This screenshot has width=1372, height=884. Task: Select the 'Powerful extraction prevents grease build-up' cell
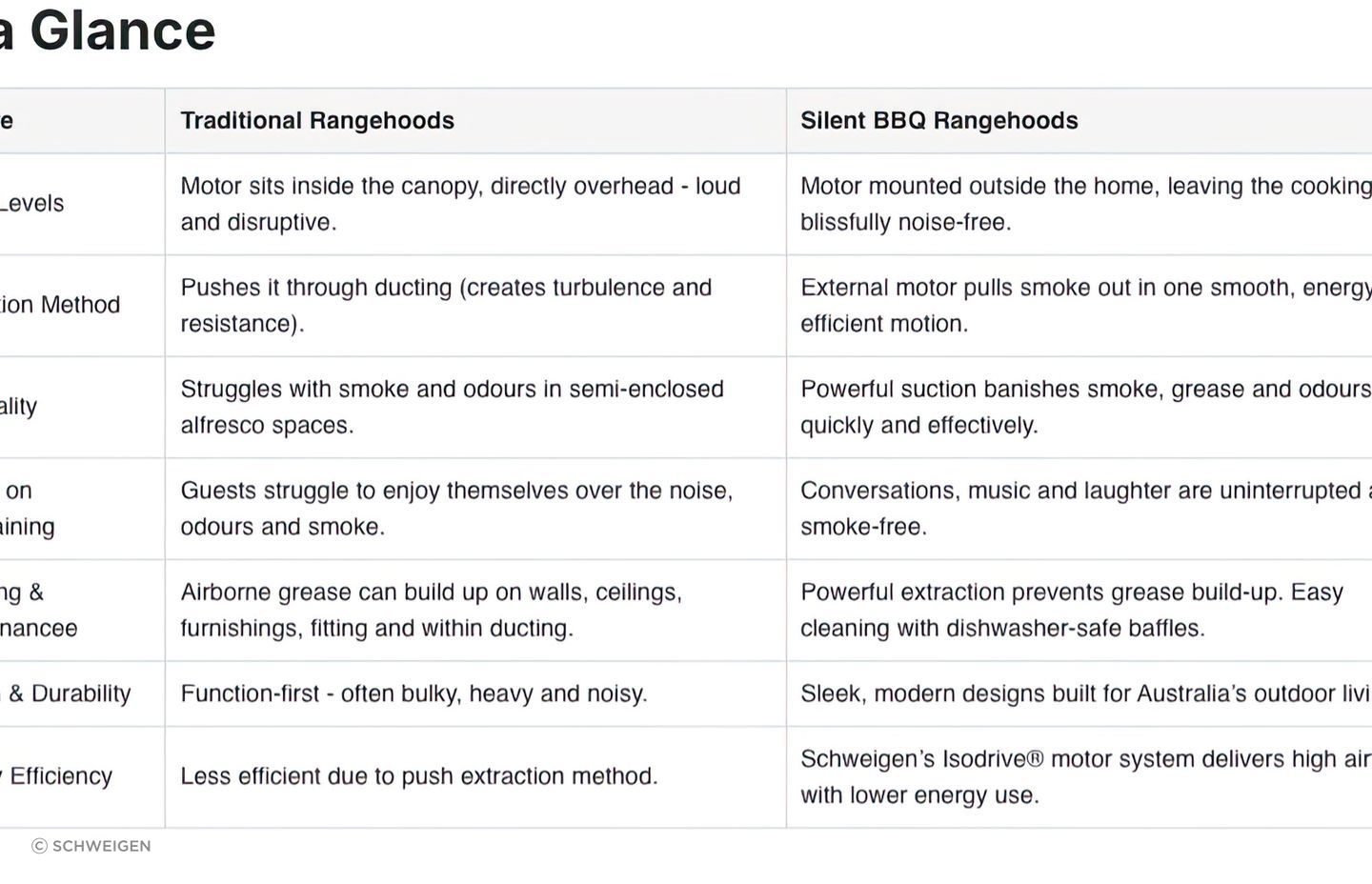(1071, 610)
